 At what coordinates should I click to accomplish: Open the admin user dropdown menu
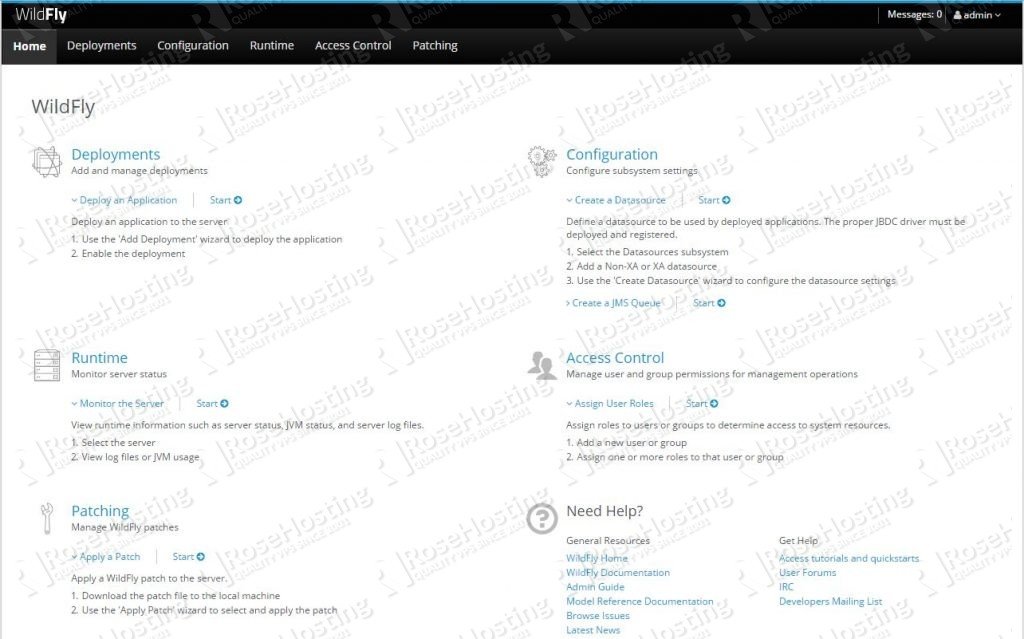(976, 15)
